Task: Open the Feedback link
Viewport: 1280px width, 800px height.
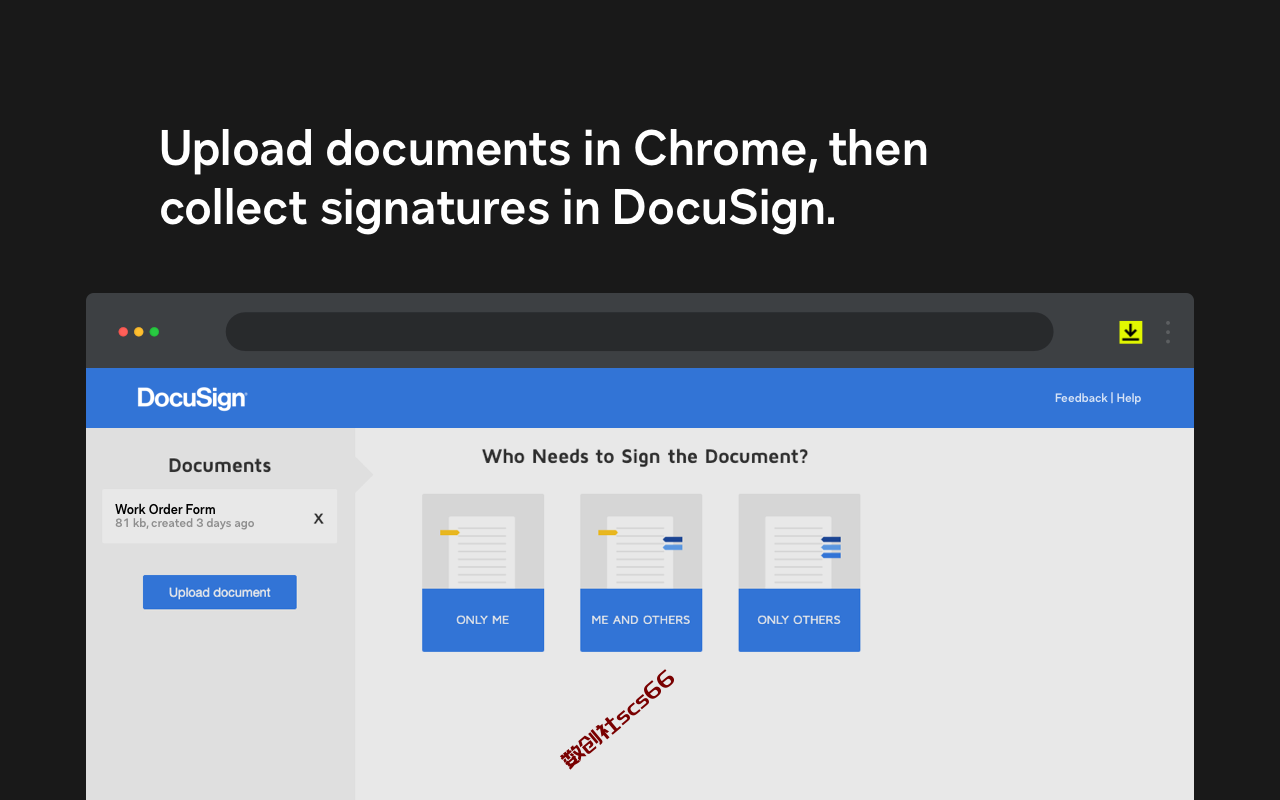Action: tap(1081, 398)
